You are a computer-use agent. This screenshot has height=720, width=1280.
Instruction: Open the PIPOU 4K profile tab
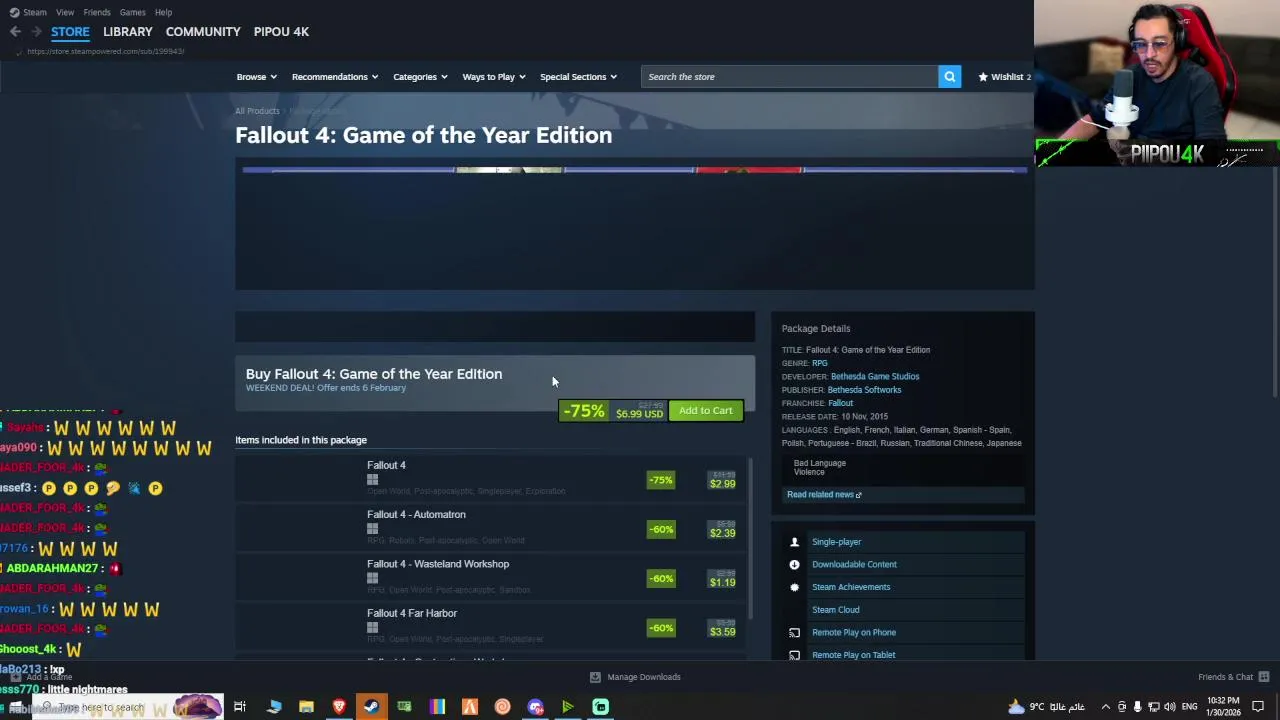tap(281, 32)
